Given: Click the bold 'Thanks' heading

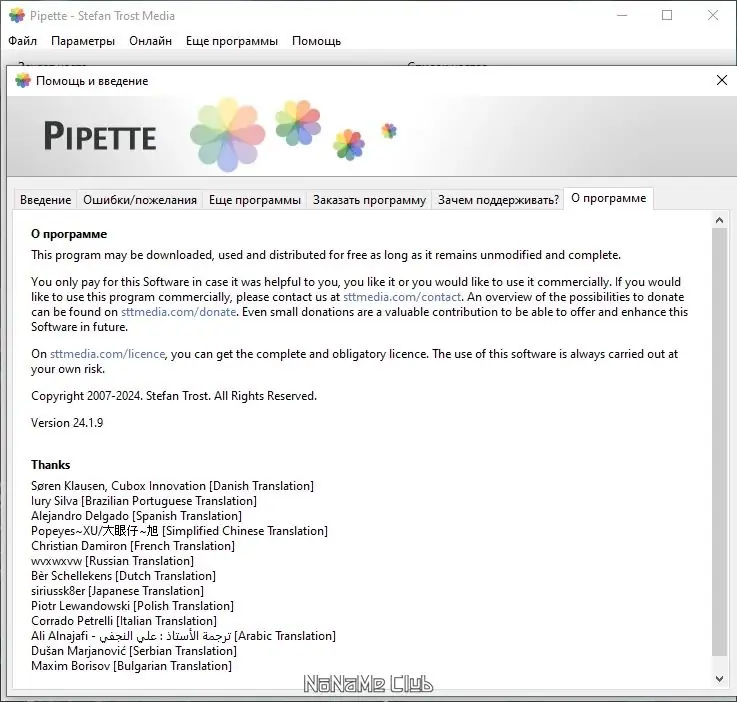Looking at the screenshot, I should point(51,465).
